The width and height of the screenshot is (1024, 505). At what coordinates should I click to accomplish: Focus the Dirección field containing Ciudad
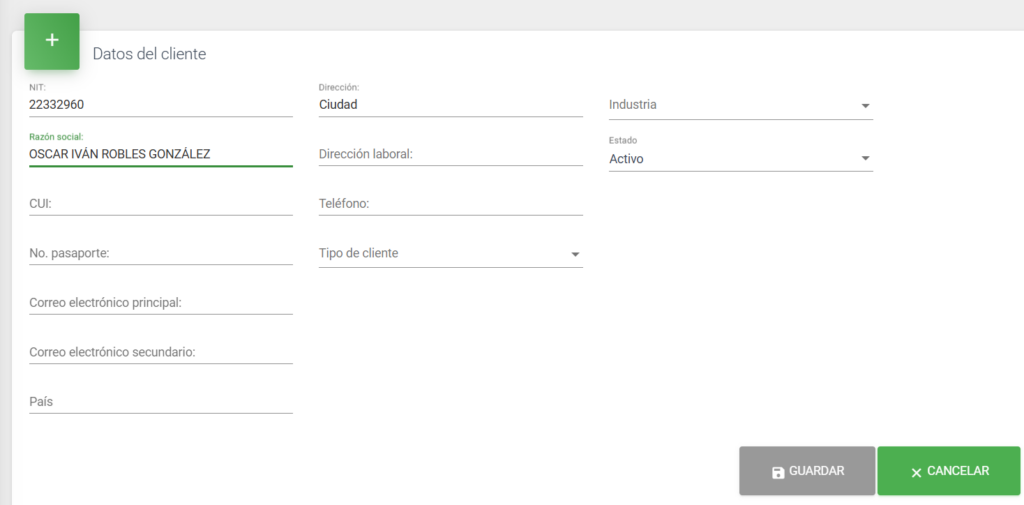tap(450, 104)
